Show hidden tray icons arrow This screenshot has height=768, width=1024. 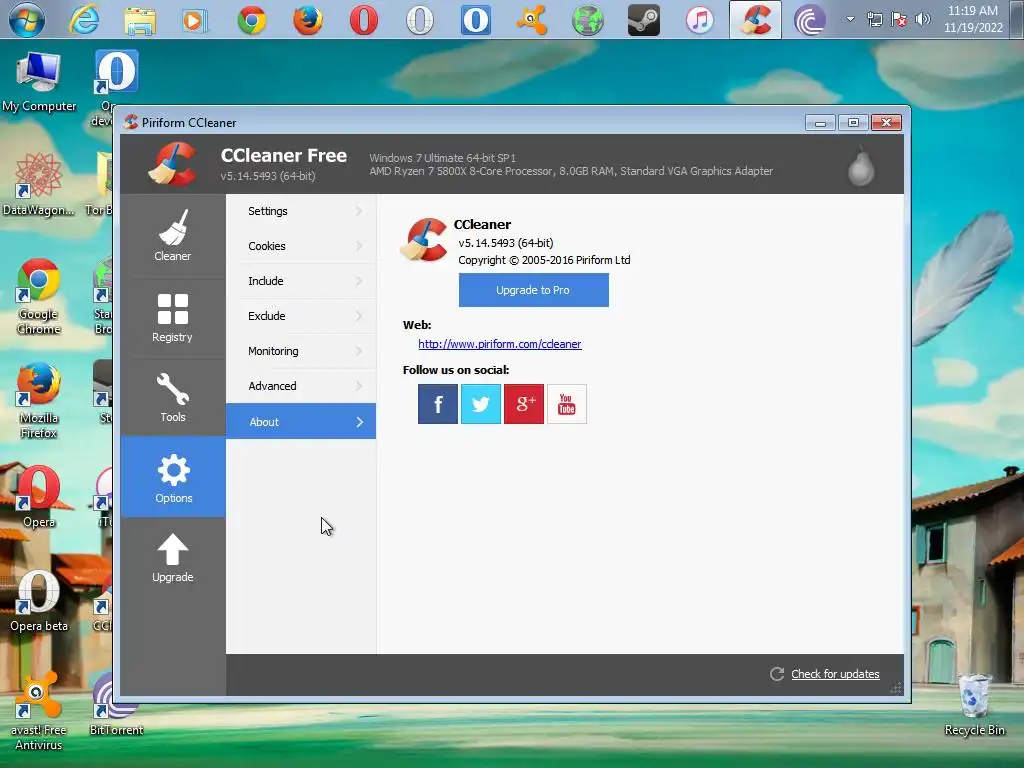(x=850, y=19)
